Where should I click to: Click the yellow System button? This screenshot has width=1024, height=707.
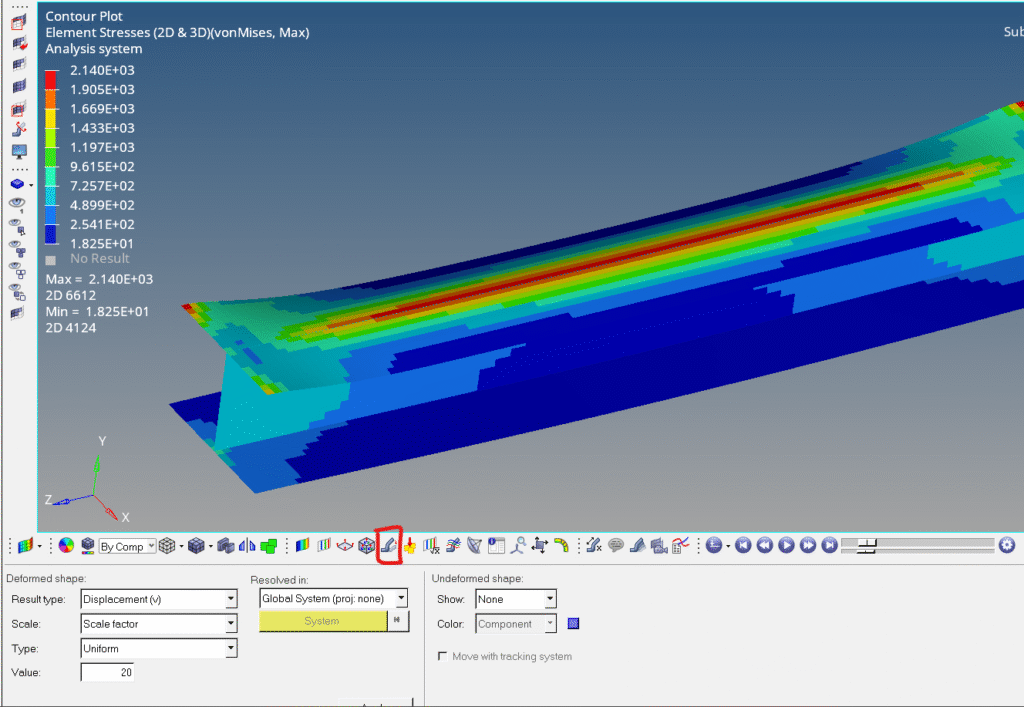pos(322,621)
